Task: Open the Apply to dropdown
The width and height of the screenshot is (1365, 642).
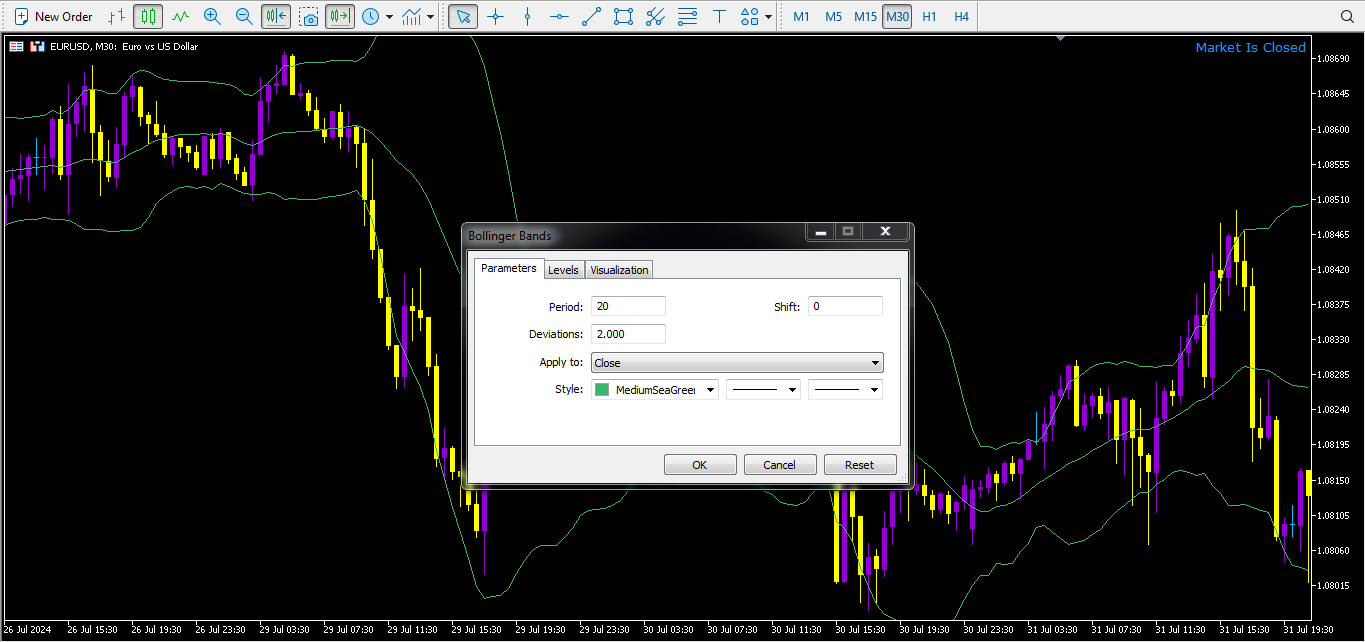Action: pyautogui.click(x=737, y=363)
